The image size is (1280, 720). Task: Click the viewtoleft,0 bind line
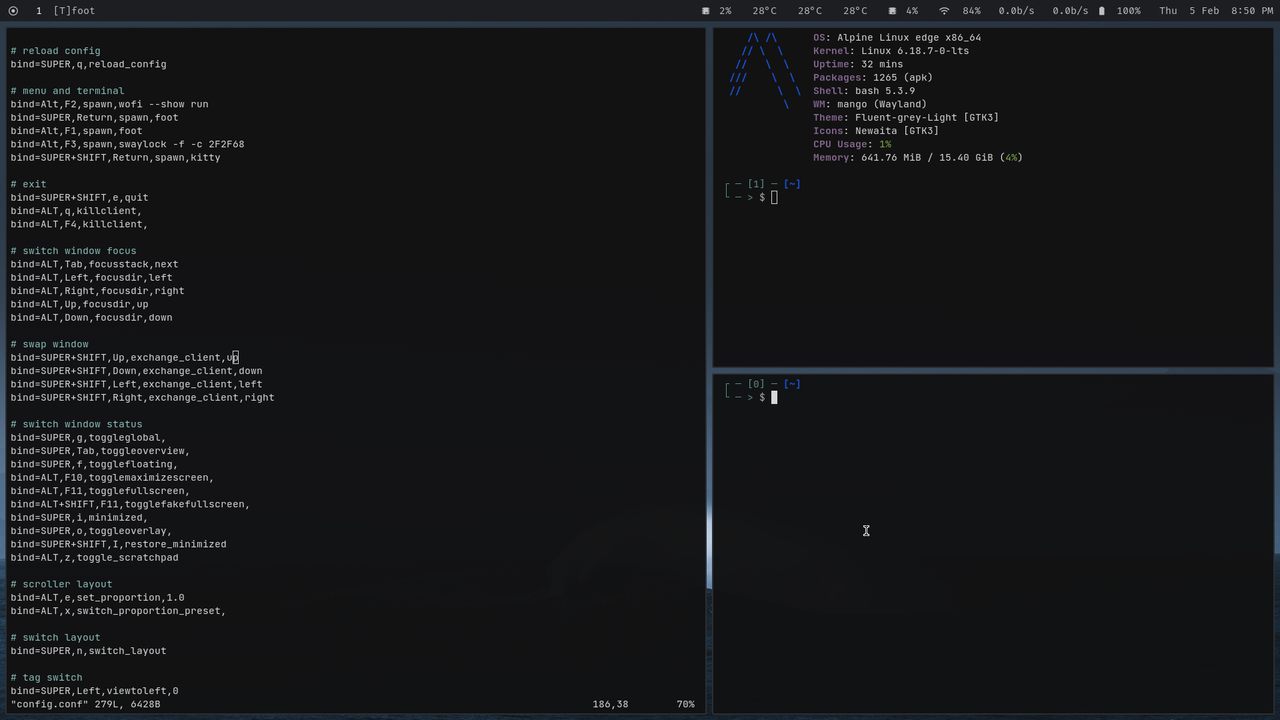click(95, 691)
